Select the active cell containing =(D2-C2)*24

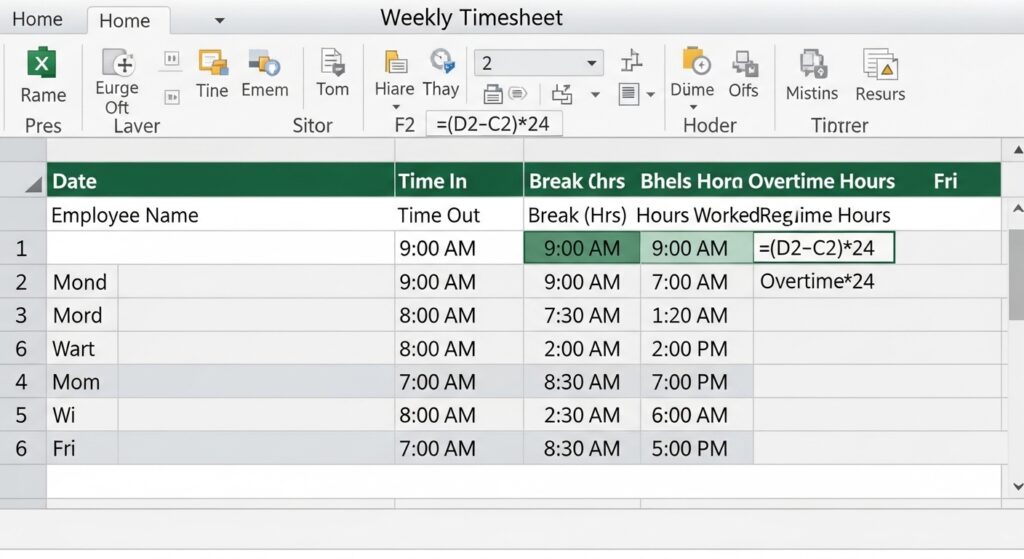pos(824,248)
